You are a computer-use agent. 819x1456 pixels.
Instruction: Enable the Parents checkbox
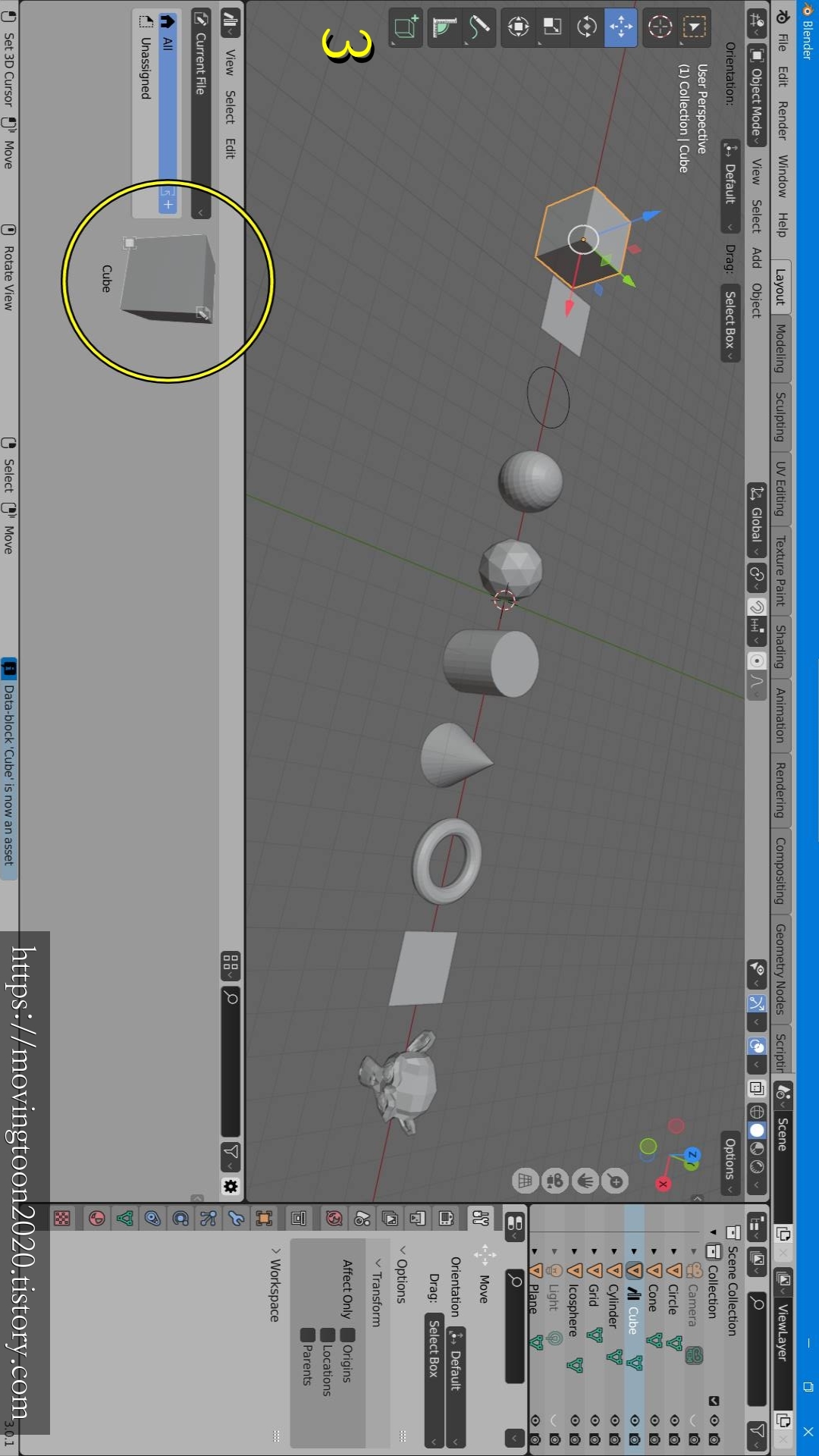pos(308,1335)
